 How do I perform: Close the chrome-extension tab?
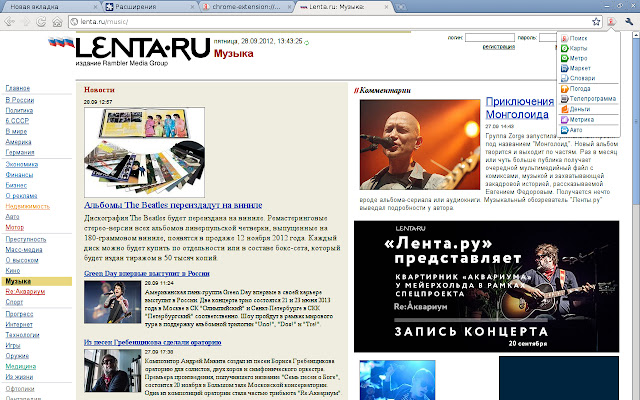[x=289, y=7]
